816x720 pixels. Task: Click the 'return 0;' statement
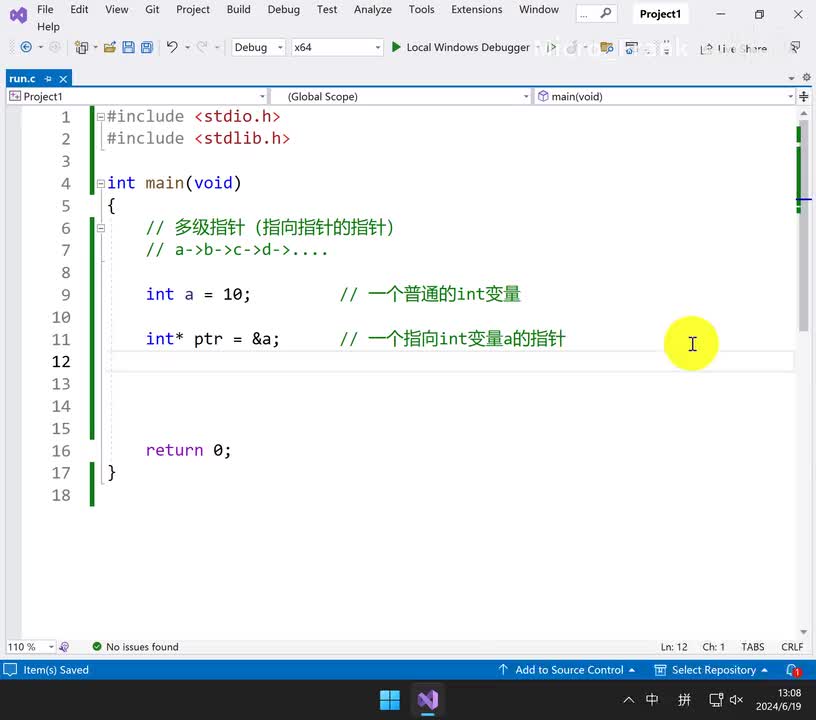pos(188,450)
